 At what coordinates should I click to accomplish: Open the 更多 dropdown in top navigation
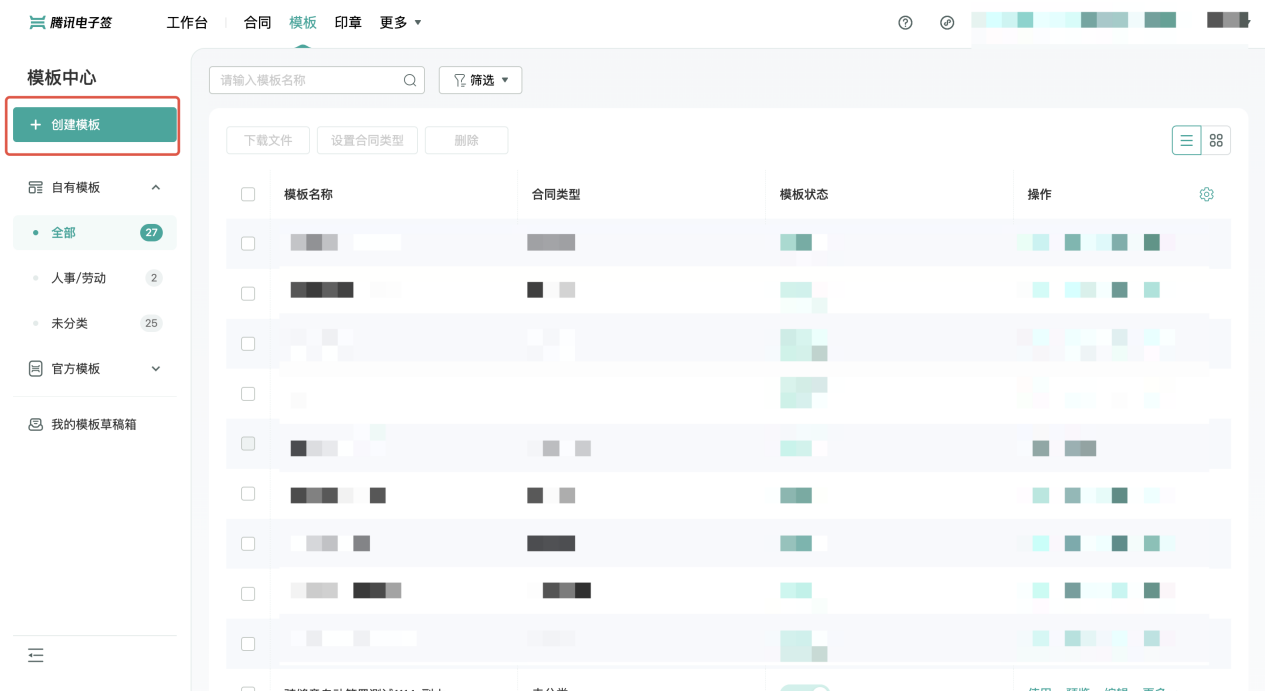point(400,22)
